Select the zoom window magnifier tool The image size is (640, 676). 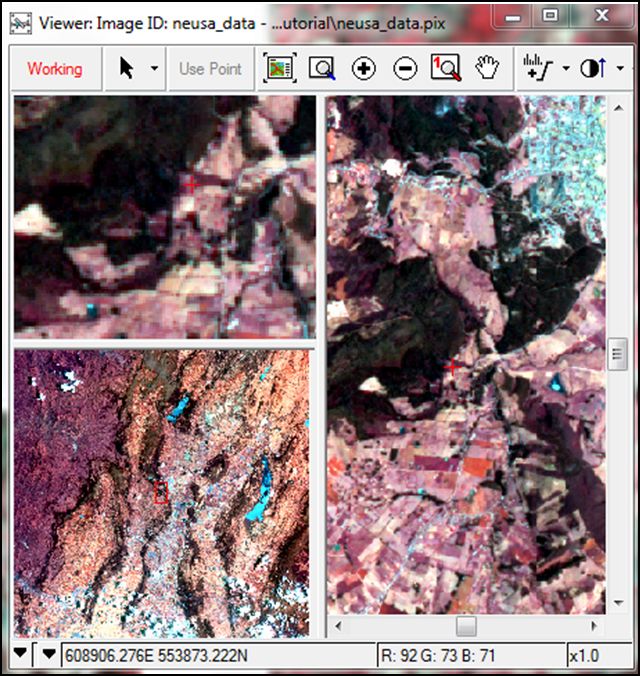point(322,68)
